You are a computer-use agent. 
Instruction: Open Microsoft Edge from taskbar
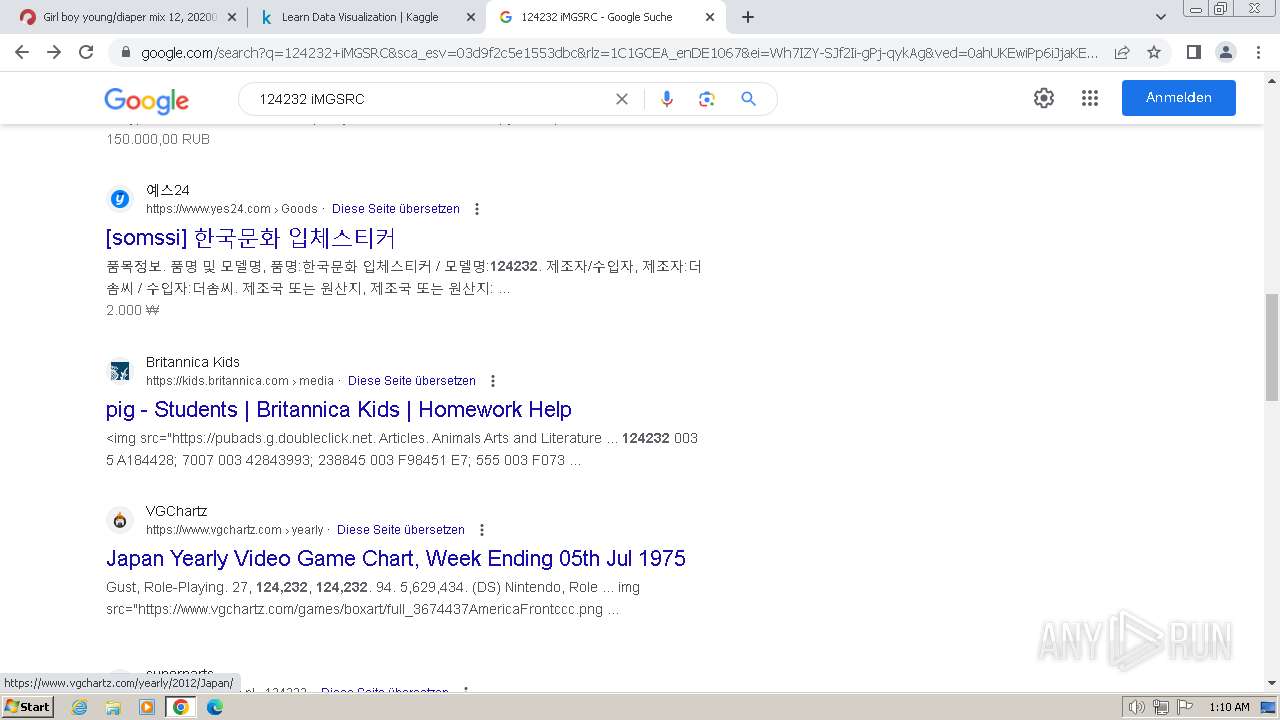214,707
